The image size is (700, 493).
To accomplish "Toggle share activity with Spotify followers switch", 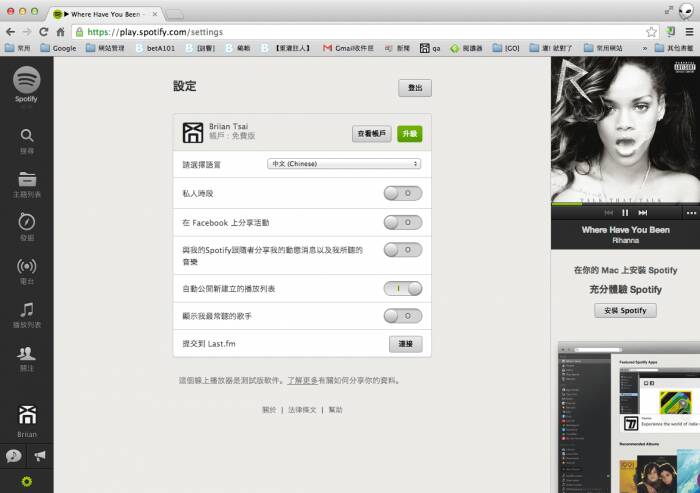I will pos(403,250).
